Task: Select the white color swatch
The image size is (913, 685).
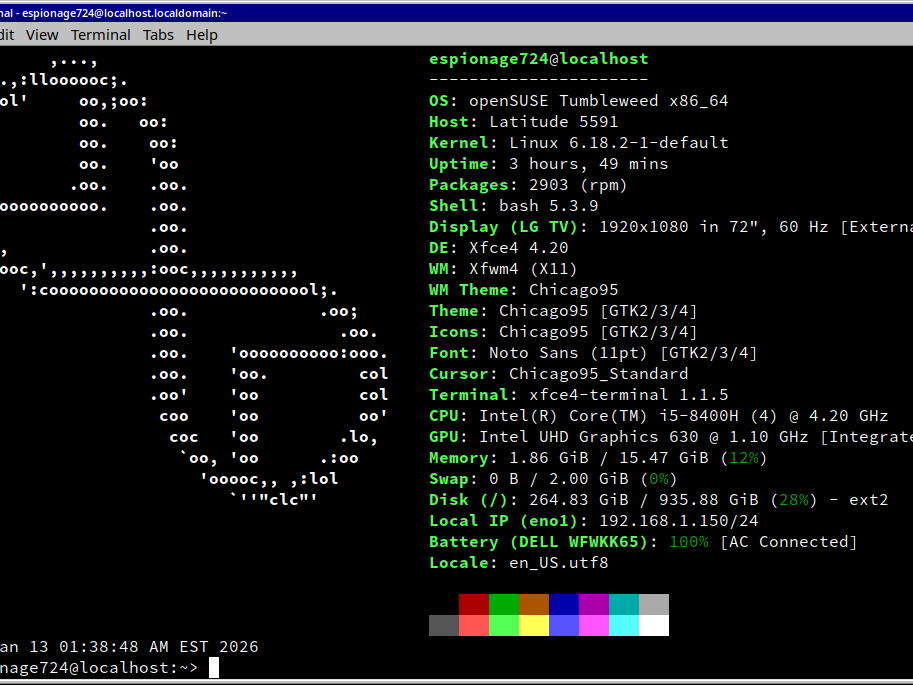Action: pos(652,625)
